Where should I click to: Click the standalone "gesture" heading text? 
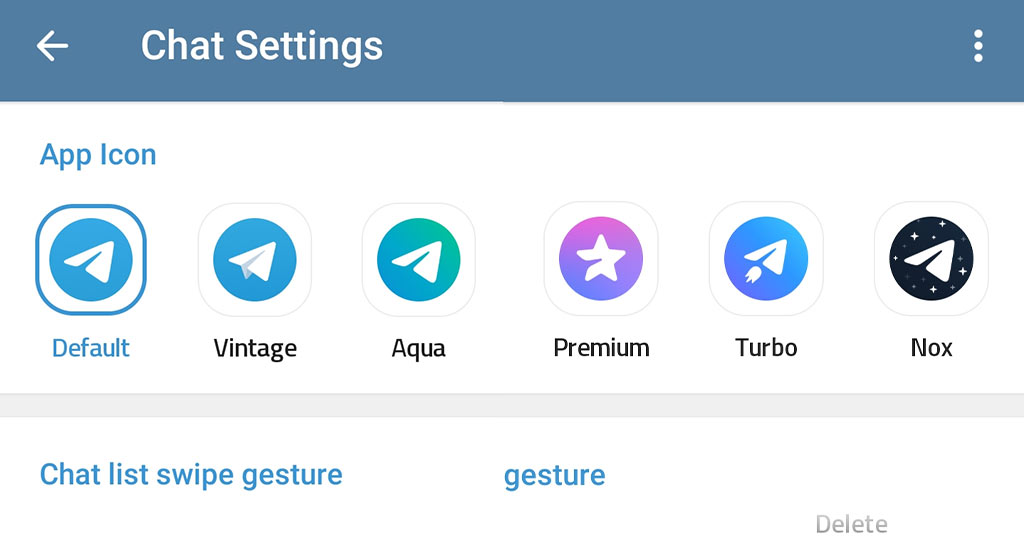554,474
